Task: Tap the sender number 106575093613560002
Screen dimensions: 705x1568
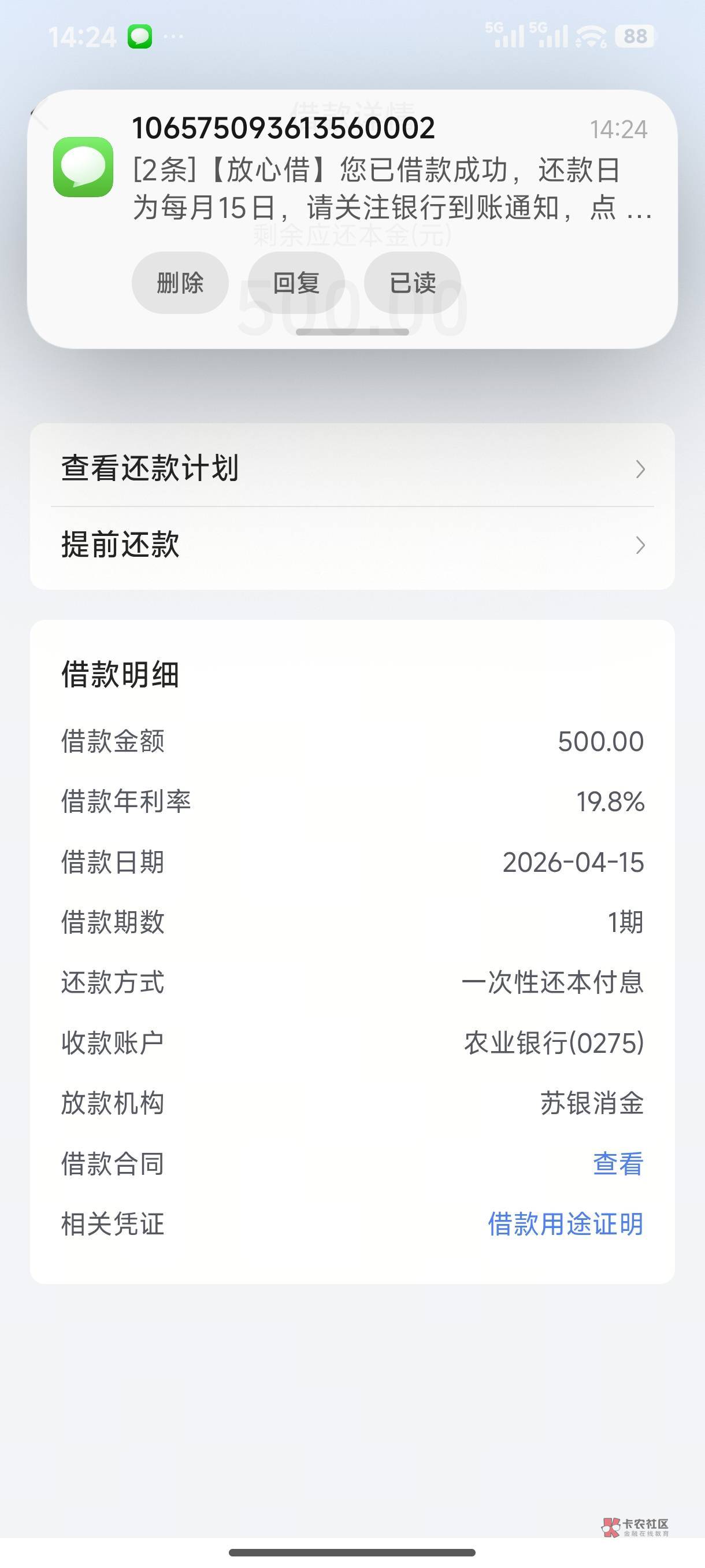Action: pos(284,128)
